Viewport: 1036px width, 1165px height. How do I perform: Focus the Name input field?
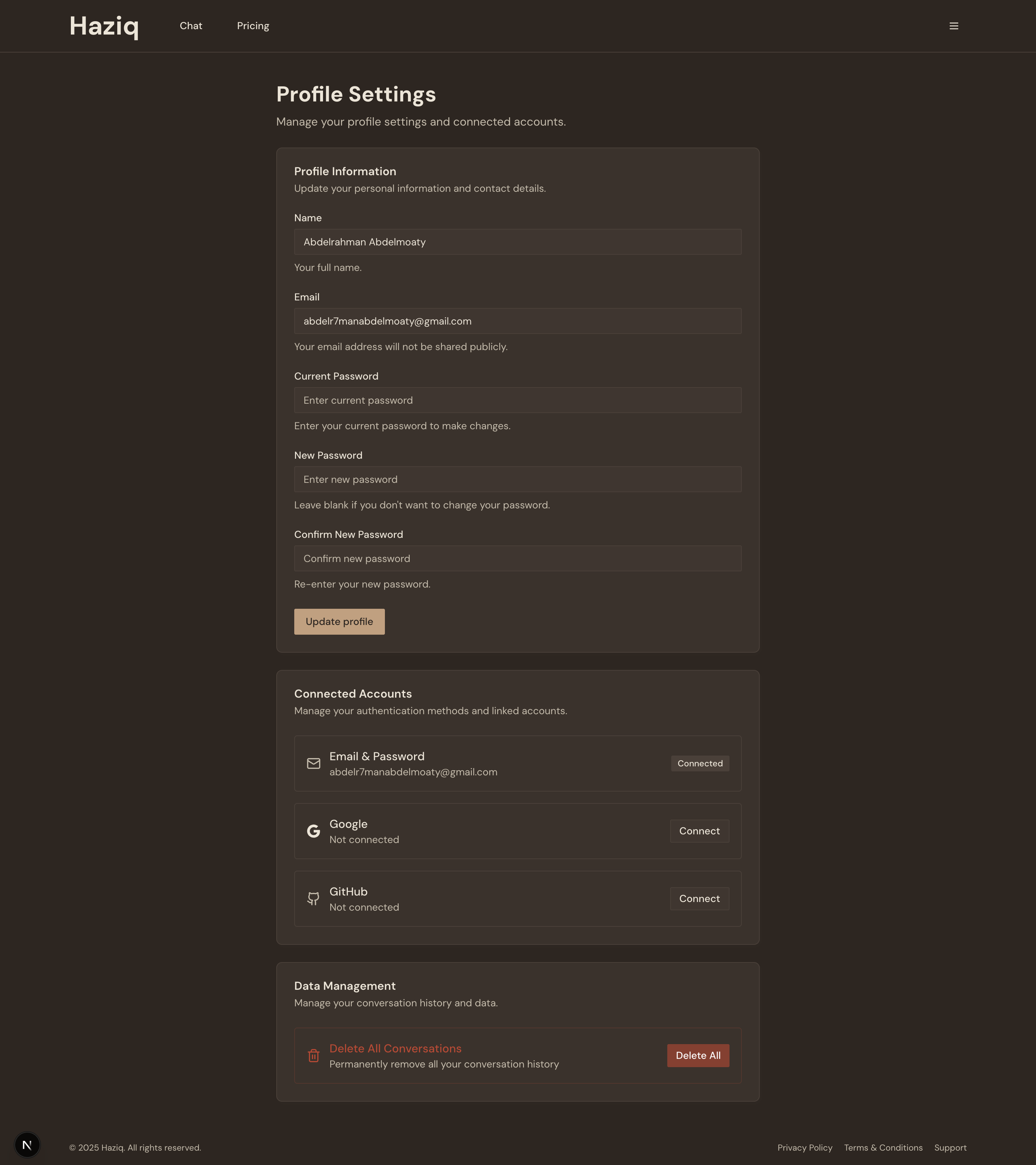[x=517, y=242]
